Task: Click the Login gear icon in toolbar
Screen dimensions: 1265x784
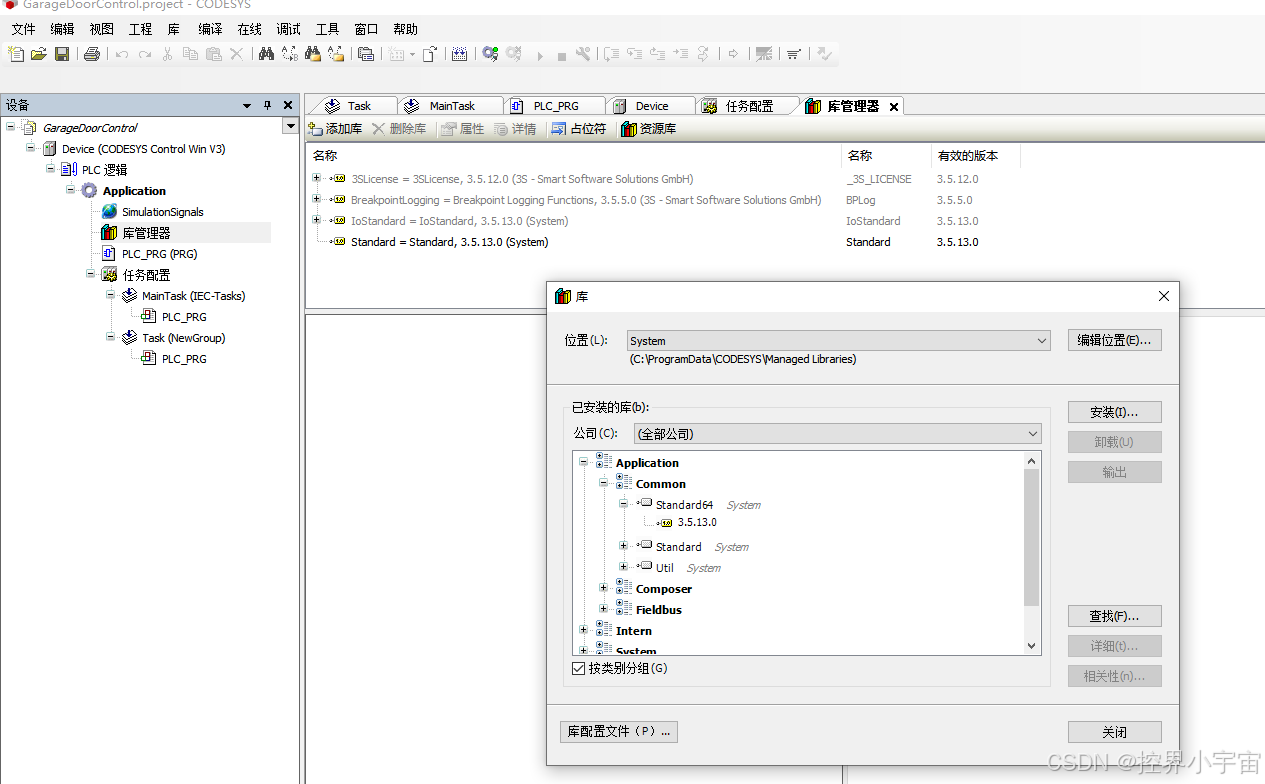Action: pyautogui.click(x=490, y=54)
